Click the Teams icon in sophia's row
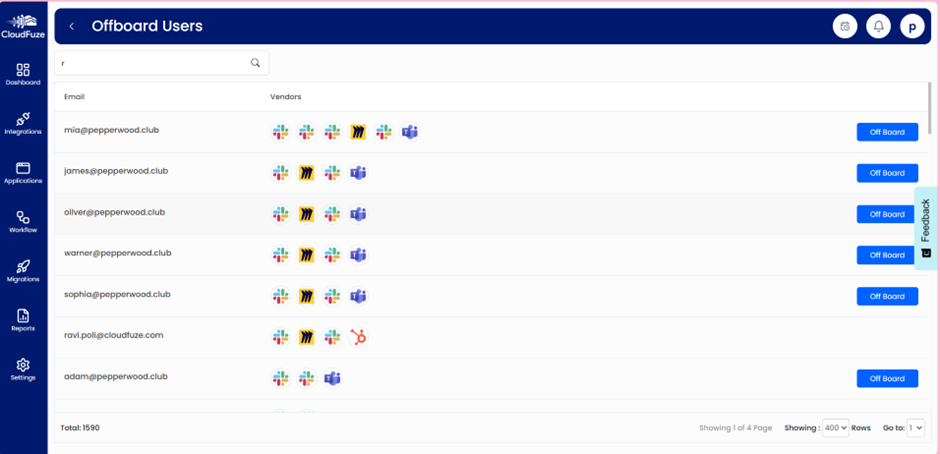Image resolution: width=940 pixels, height=454 pixels. [x=358, y=296]
